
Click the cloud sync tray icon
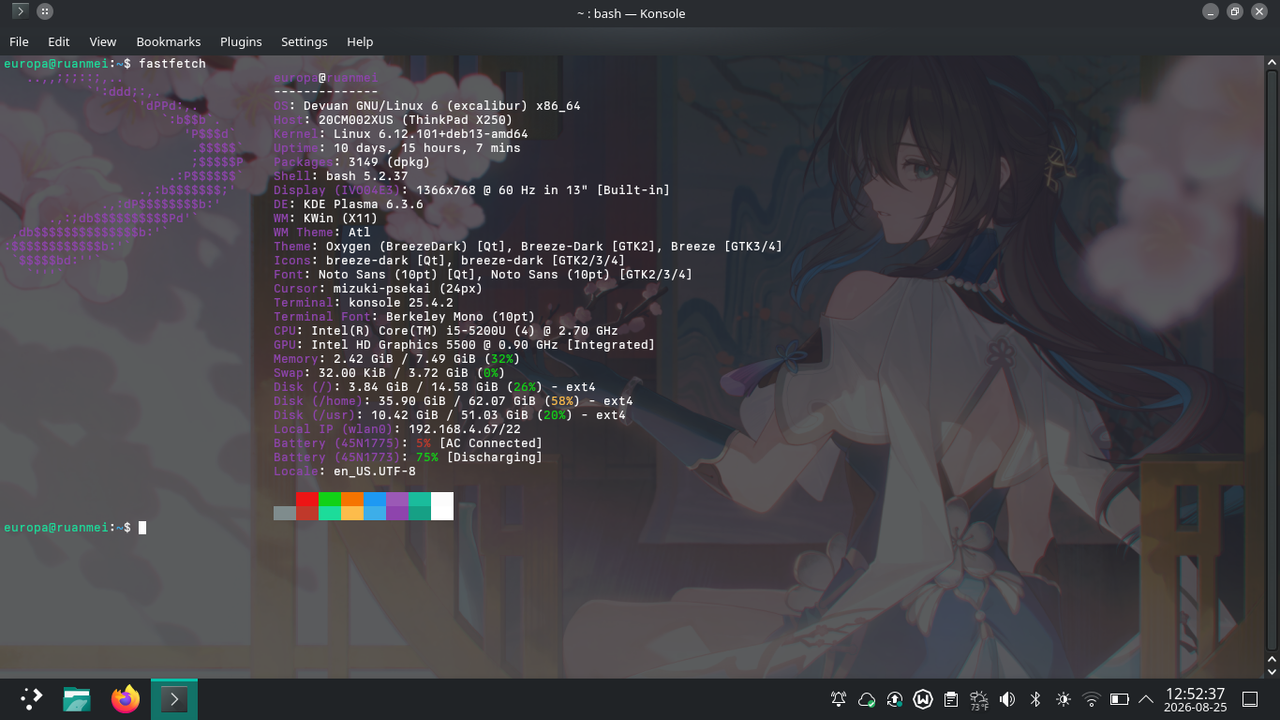[867, 699]
